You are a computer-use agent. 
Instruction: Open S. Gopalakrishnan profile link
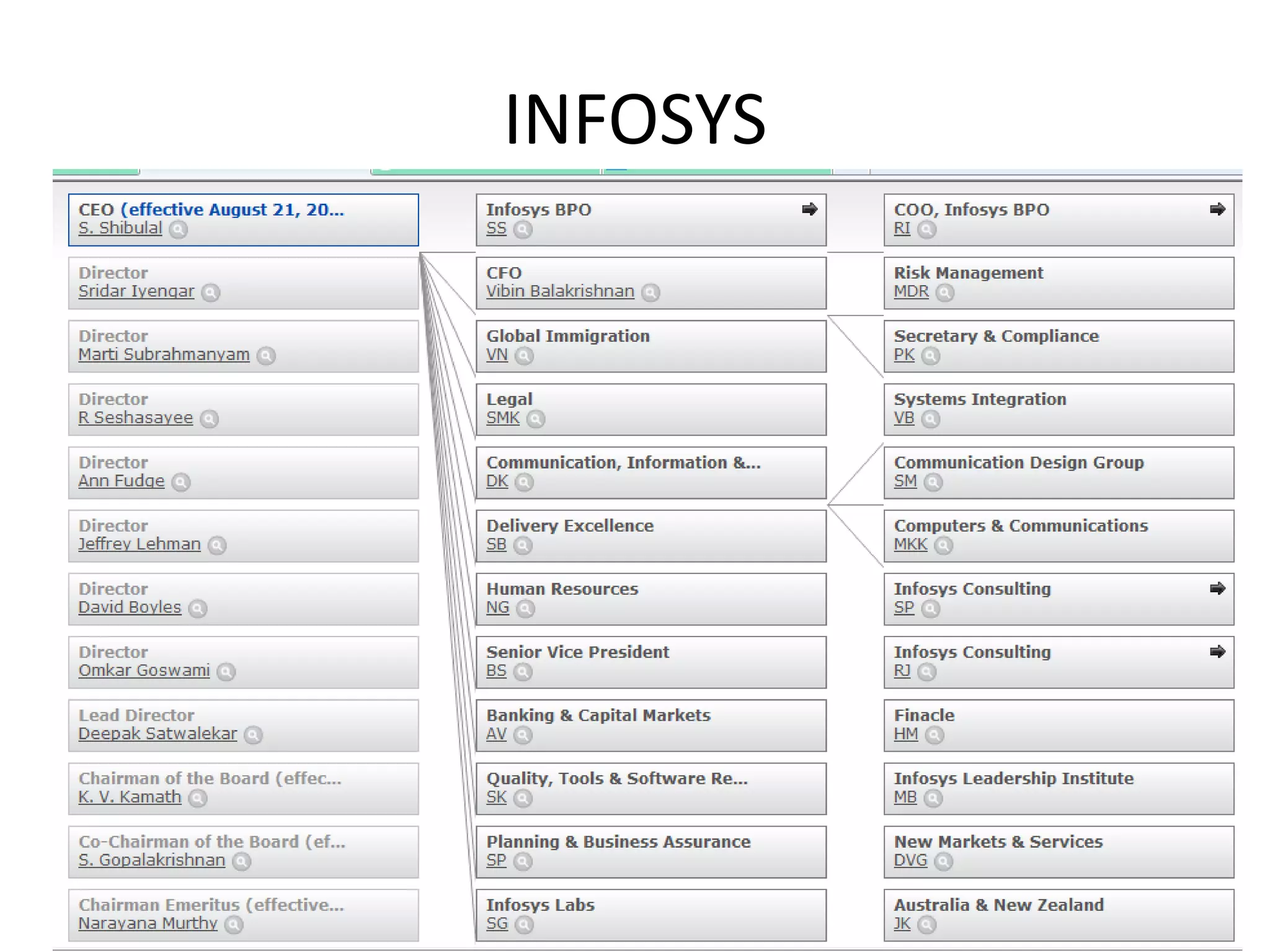(x=152, y=860)
